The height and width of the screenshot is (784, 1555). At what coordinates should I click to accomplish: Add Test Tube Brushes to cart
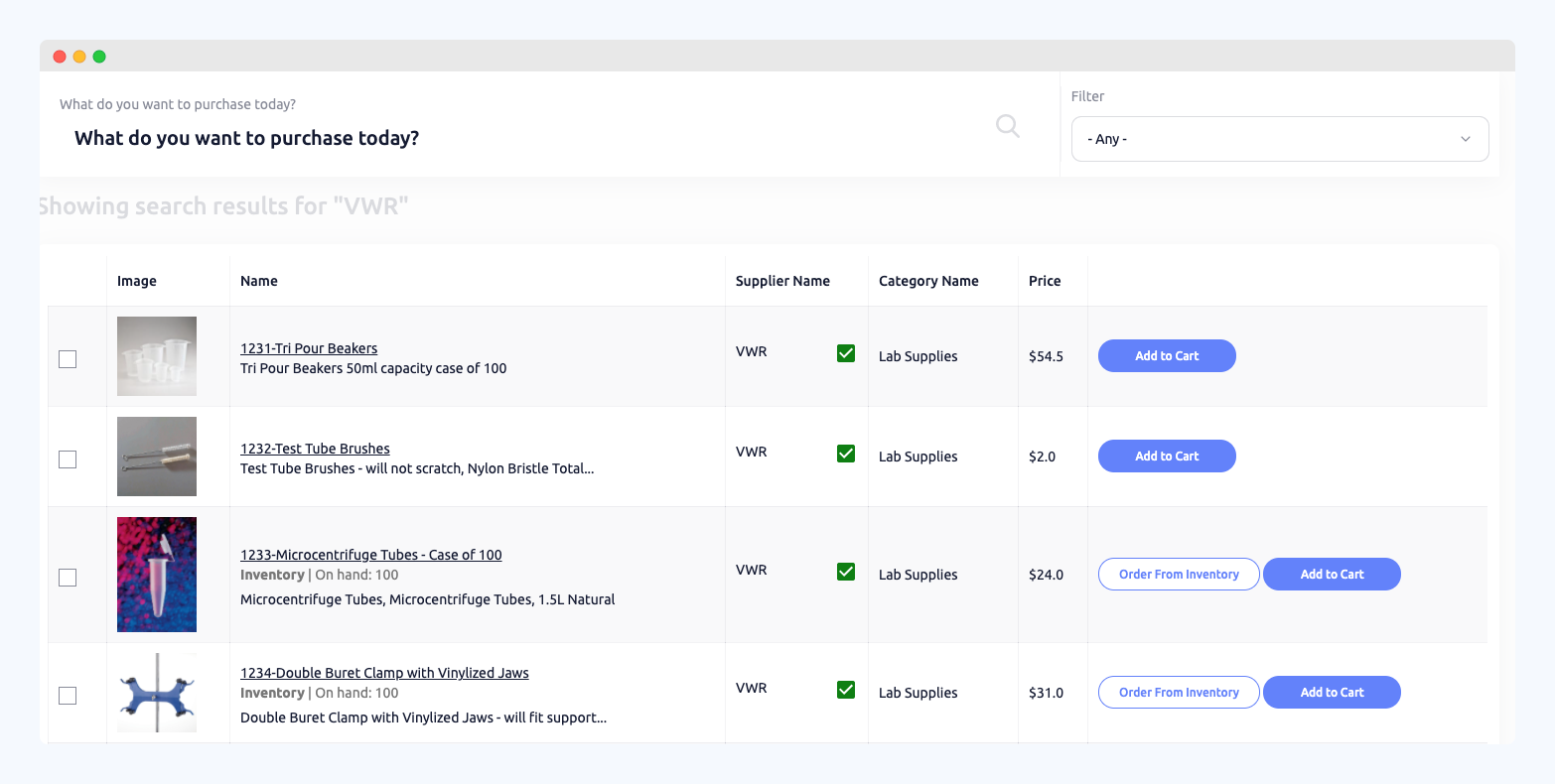pos(1167,456)
